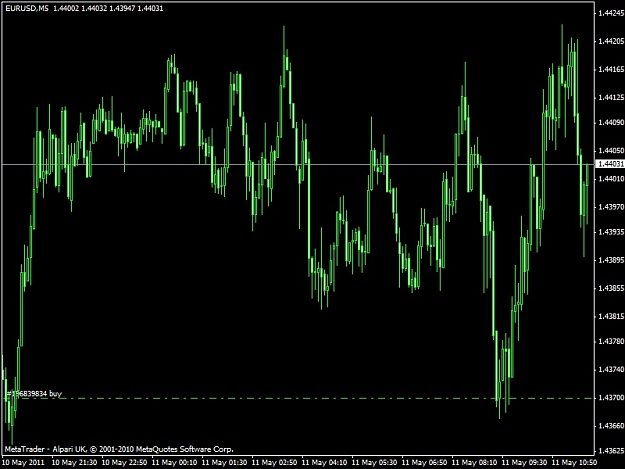
Task: Click the 1.43740 price axis label
Action: tap(611, 369)
